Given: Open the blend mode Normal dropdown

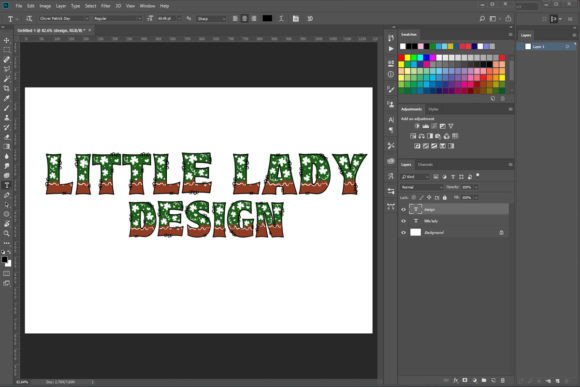Looking at the screenshot, I should [422, 187].
